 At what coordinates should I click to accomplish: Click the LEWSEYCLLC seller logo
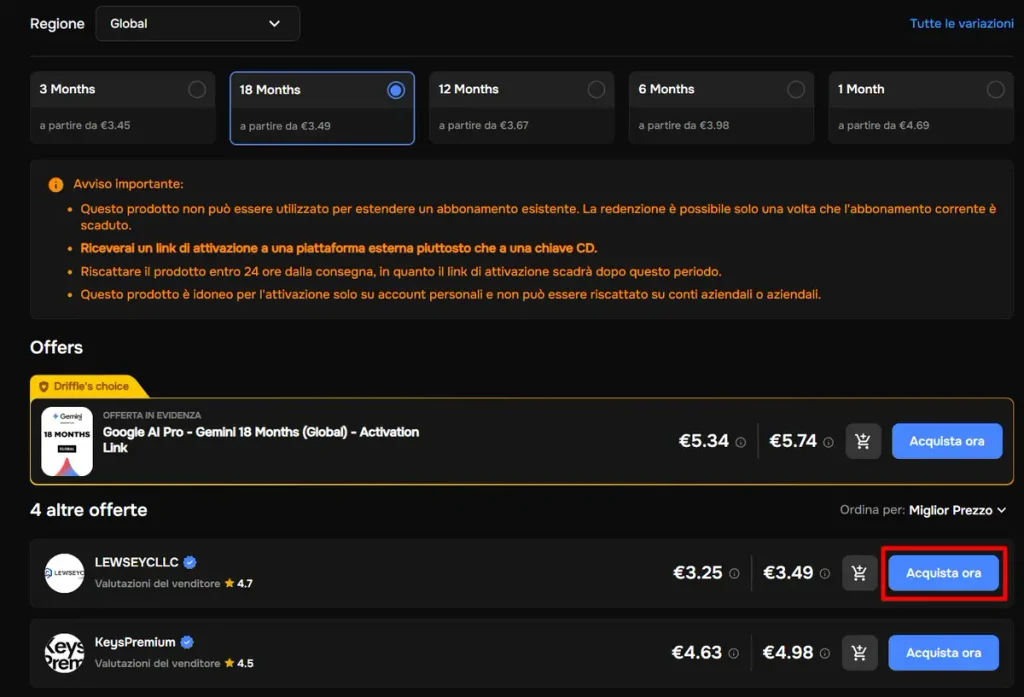64,574
